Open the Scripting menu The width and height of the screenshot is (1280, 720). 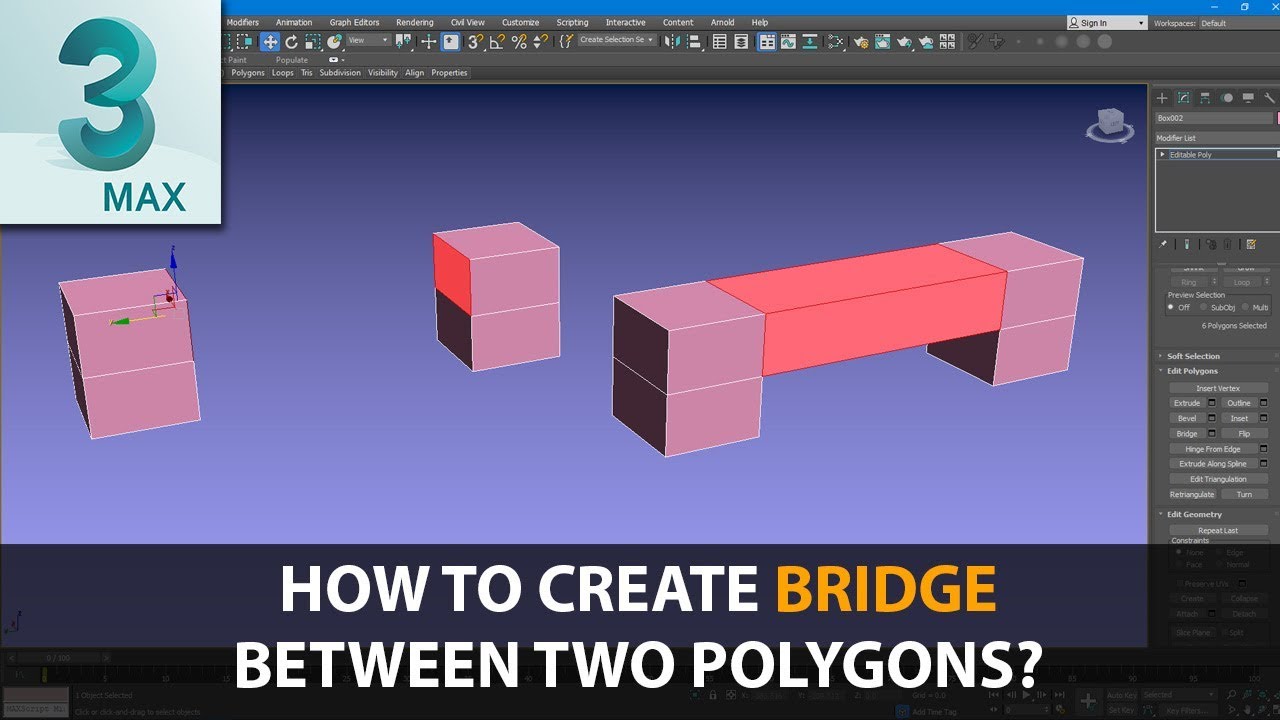coord(573,22)
